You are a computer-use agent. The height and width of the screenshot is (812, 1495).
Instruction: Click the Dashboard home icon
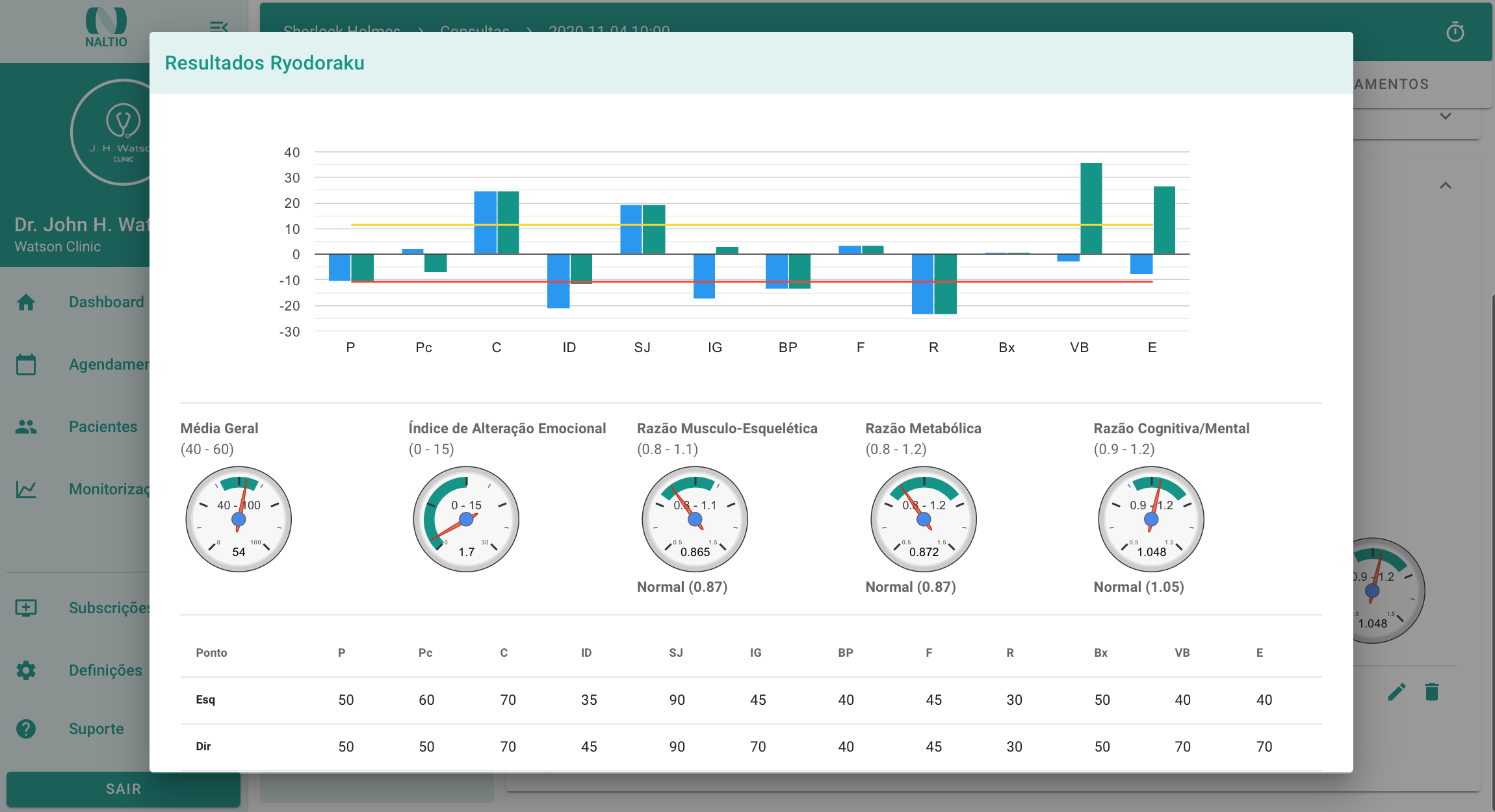pos(26,302)
